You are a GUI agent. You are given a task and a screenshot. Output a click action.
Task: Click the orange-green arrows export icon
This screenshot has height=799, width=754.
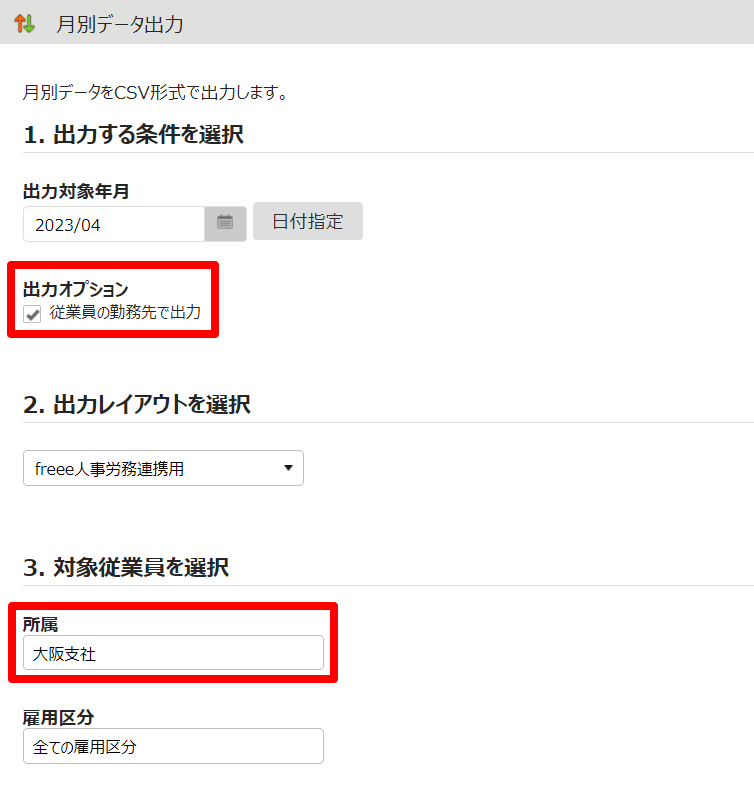(24, 23)
